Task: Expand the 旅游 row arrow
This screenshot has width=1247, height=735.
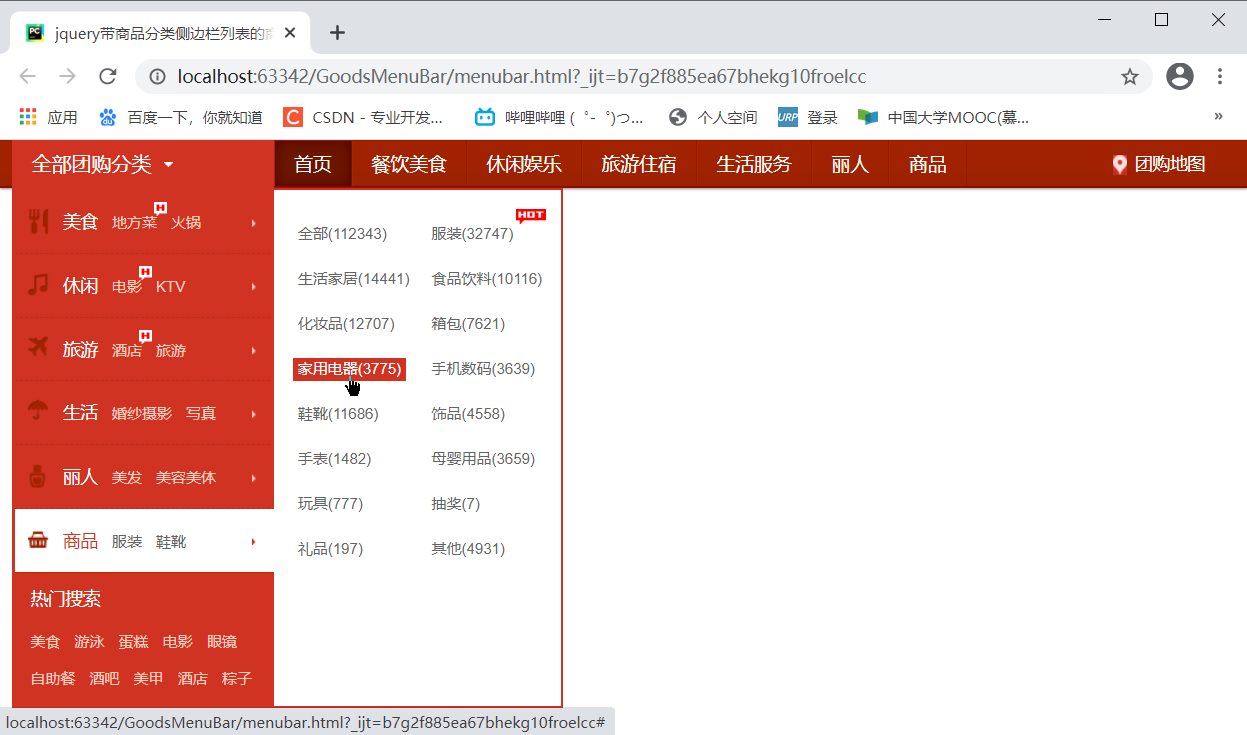Action: (254, 351)
